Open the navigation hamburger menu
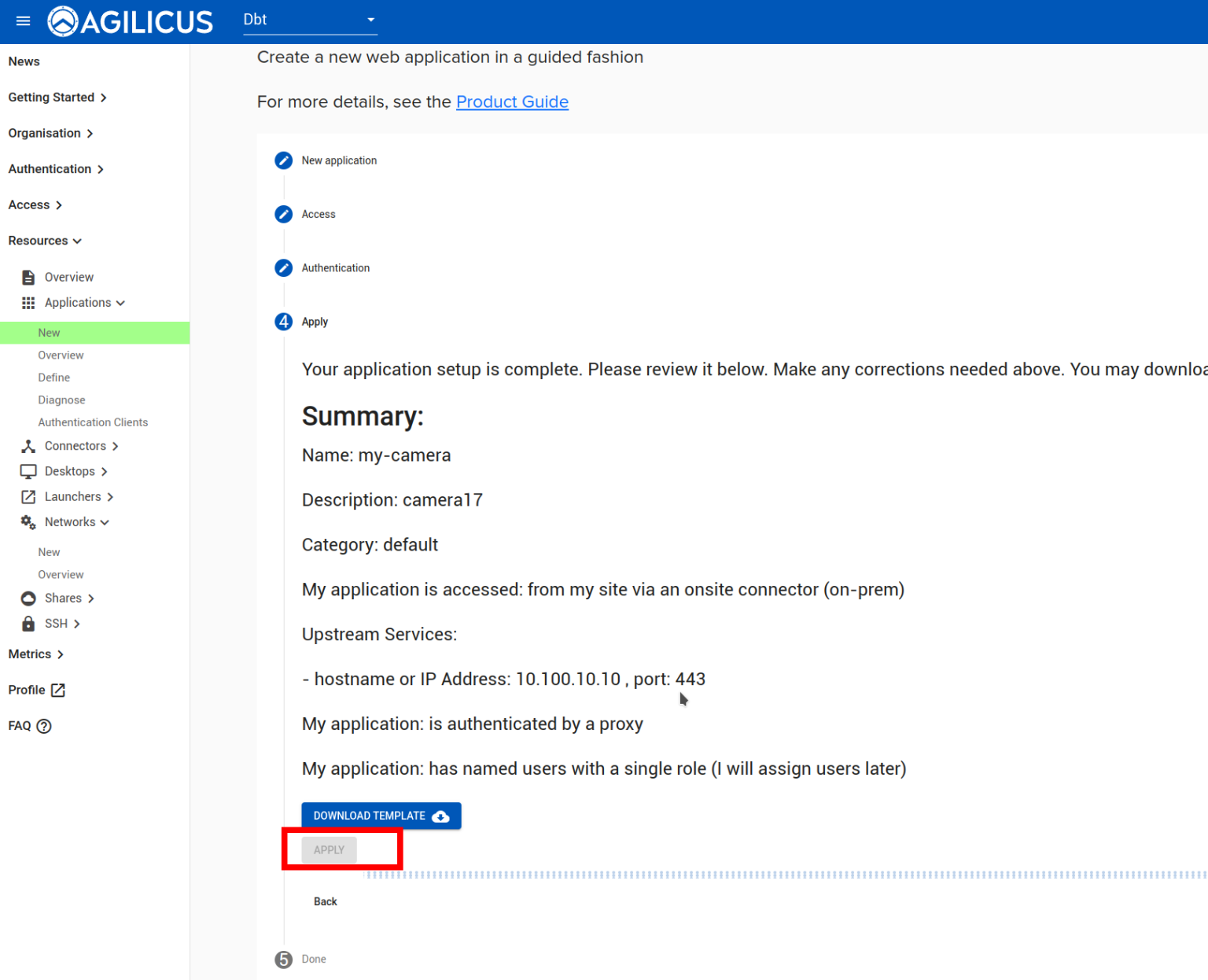 click(23, 21)
